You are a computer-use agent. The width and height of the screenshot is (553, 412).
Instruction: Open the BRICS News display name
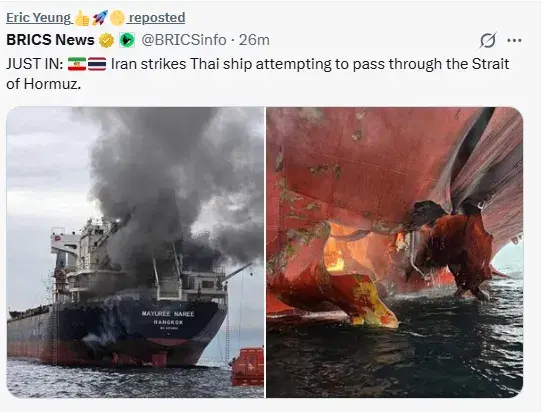coord(50,40)
